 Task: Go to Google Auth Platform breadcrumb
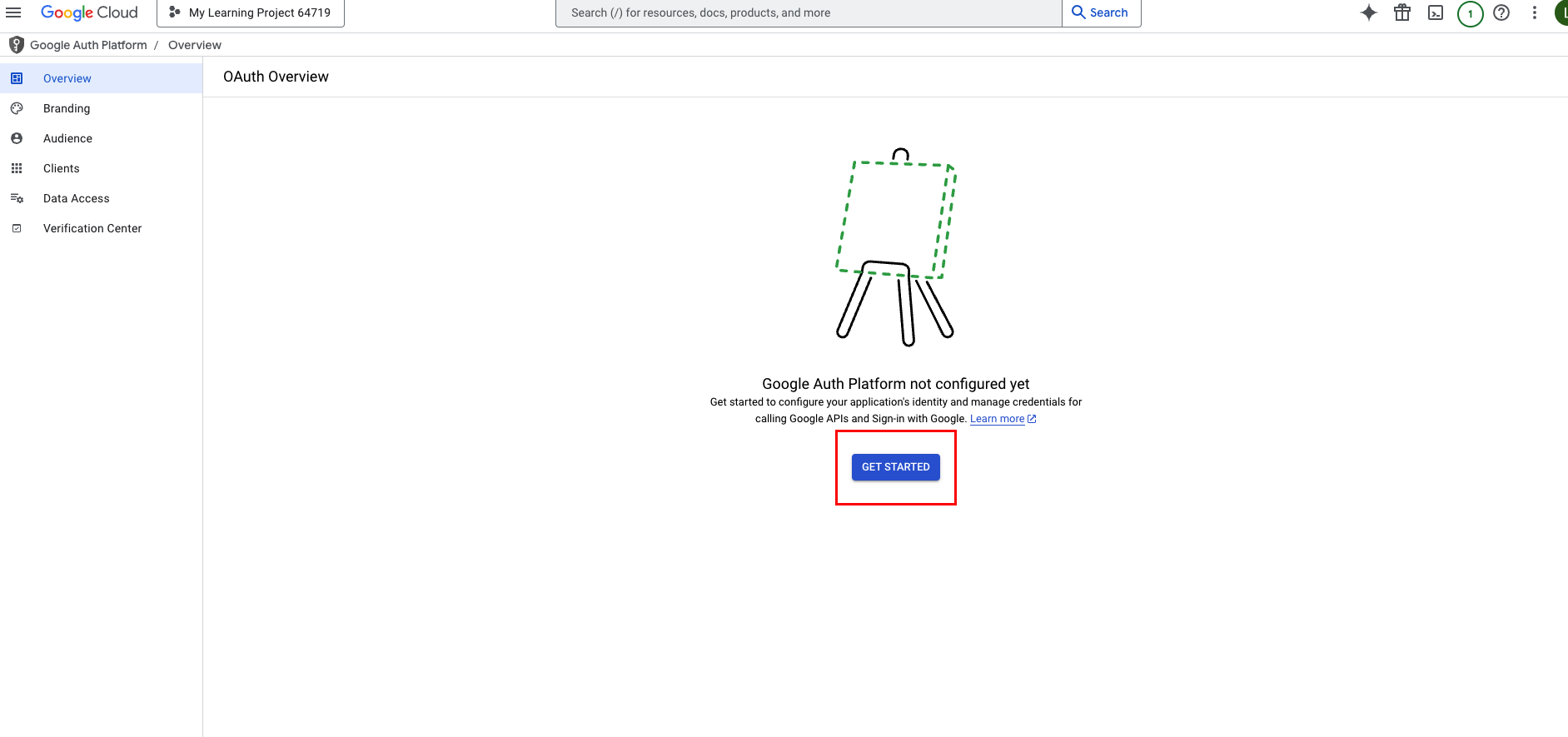click(88, 45)
